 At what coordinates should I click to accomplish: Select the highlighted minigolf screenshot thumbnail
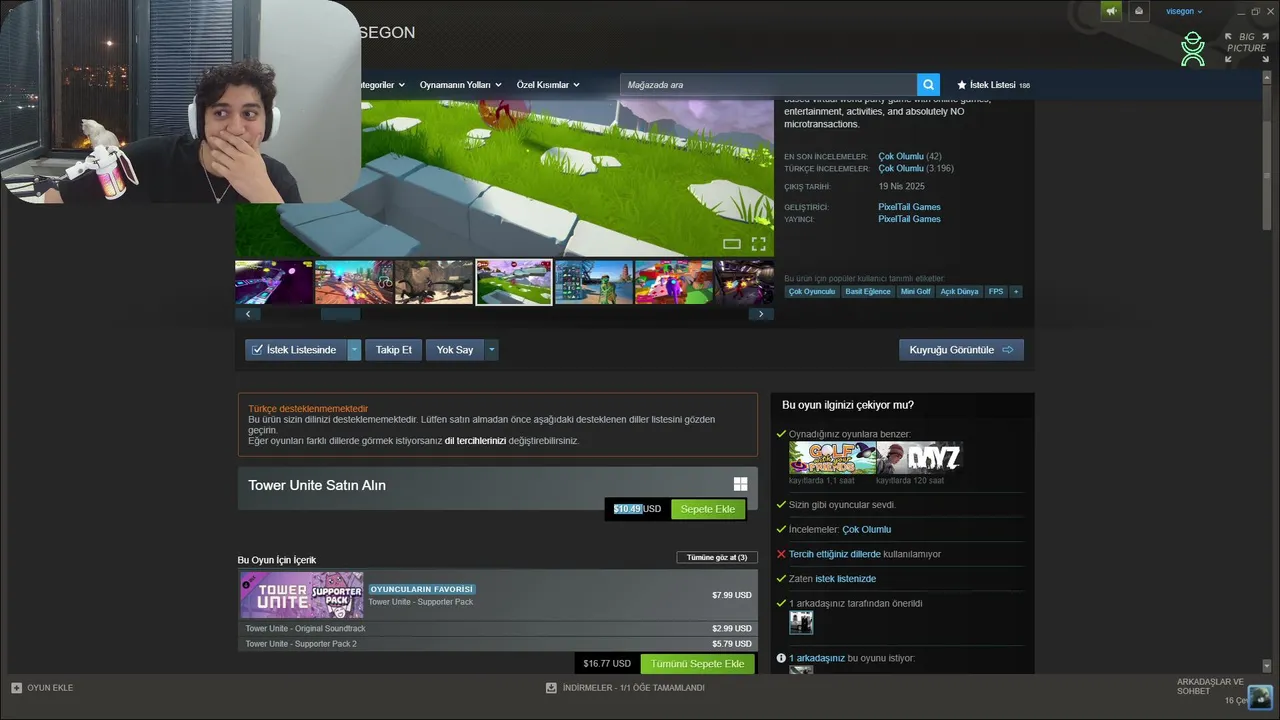click(514, 282)
